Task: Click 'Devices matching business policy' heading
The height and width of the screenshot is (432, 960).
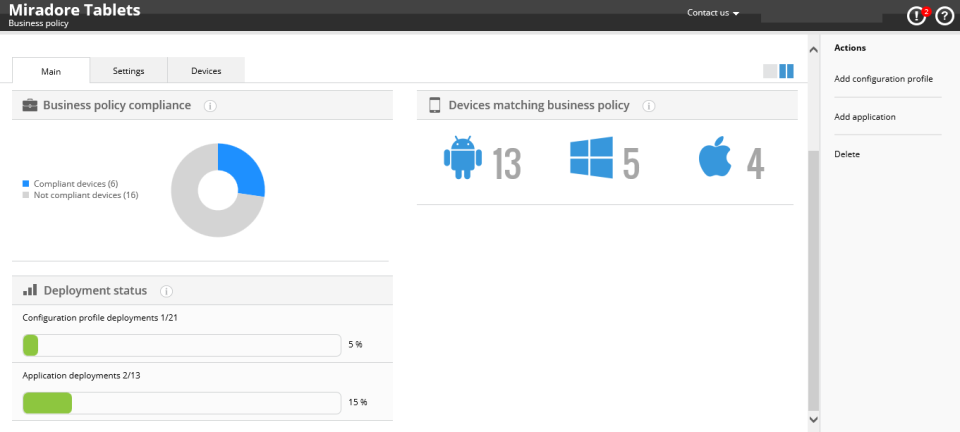Action: (x=539, y=105)
